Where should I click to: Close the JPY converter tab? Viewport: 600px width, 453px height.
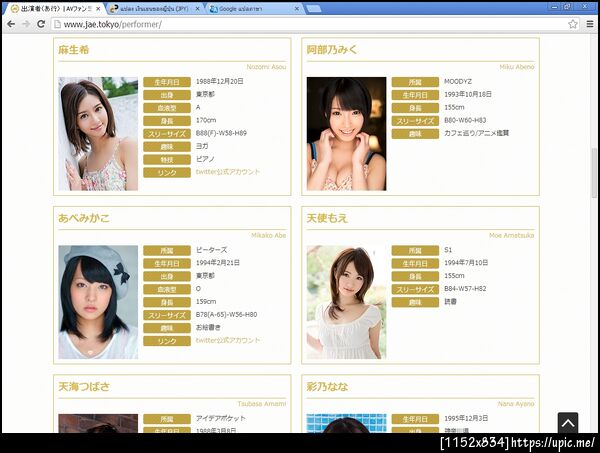click(197, 8)
